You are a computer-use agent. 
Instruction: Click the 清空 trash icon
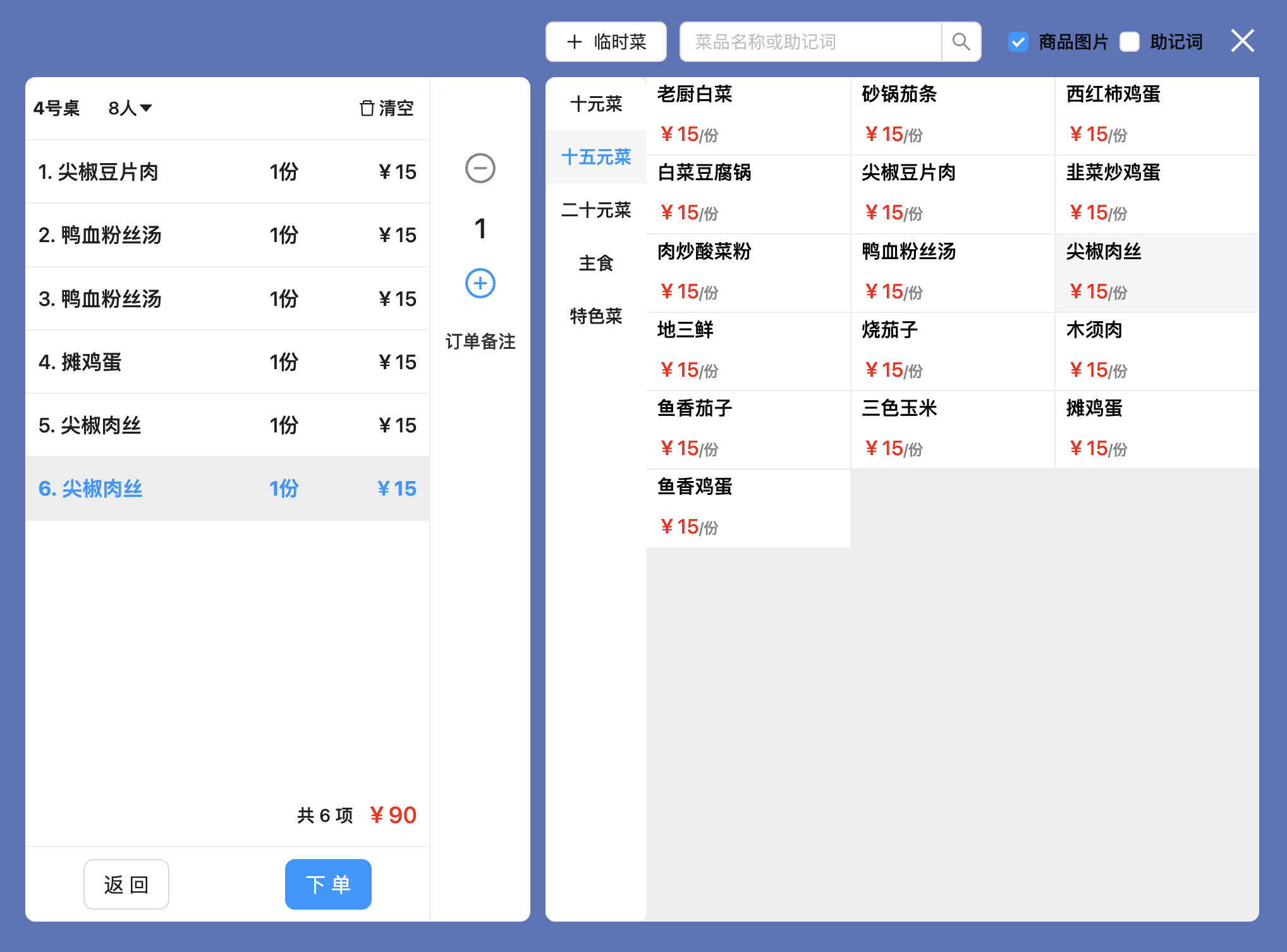(367, 108)
